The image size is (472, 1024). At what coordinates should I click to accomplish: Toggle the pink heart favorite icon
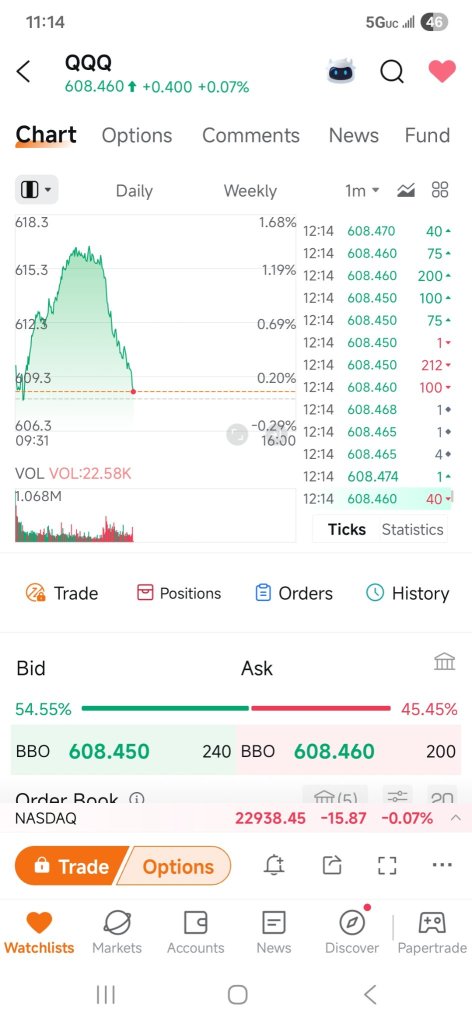coord(442,71)
